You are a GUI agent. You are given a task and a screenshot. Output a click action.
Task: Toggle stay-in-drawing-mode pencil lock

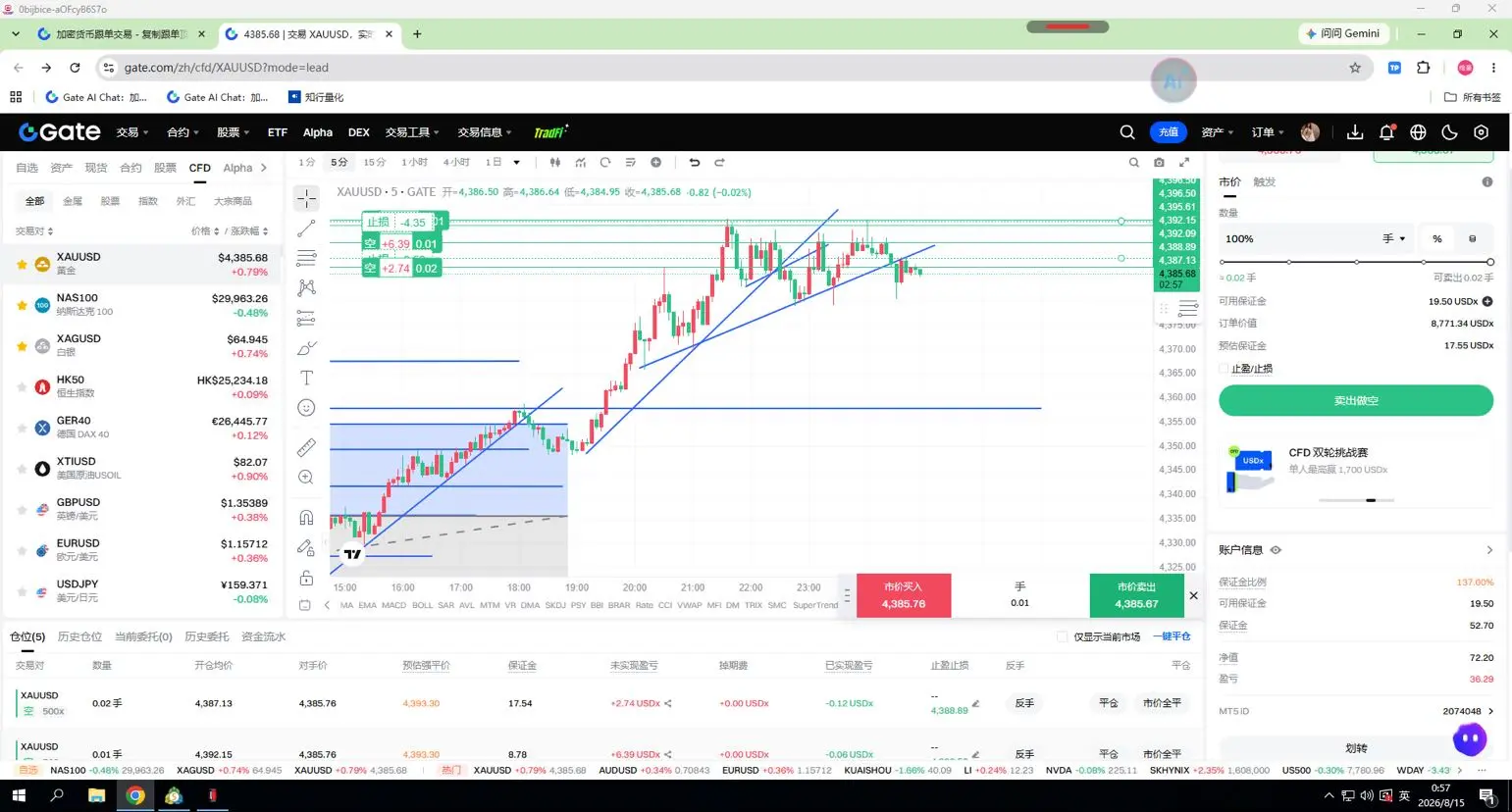(306, 547)
